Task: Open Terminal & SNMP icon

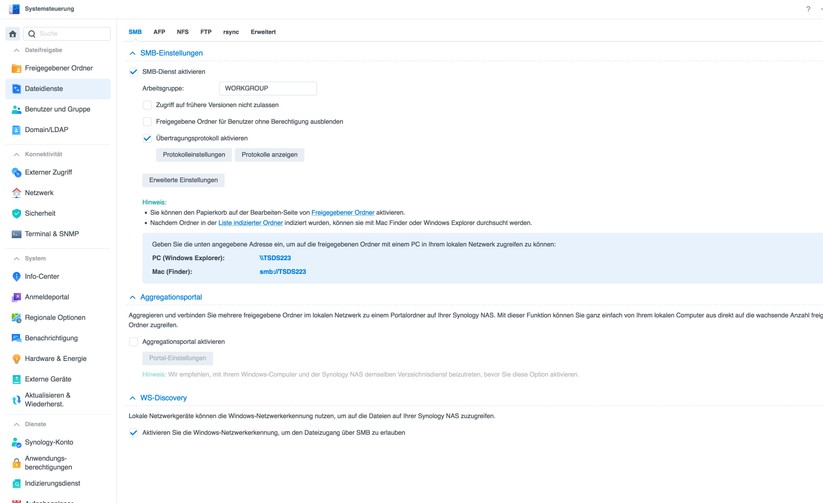Action: (16, 234)
